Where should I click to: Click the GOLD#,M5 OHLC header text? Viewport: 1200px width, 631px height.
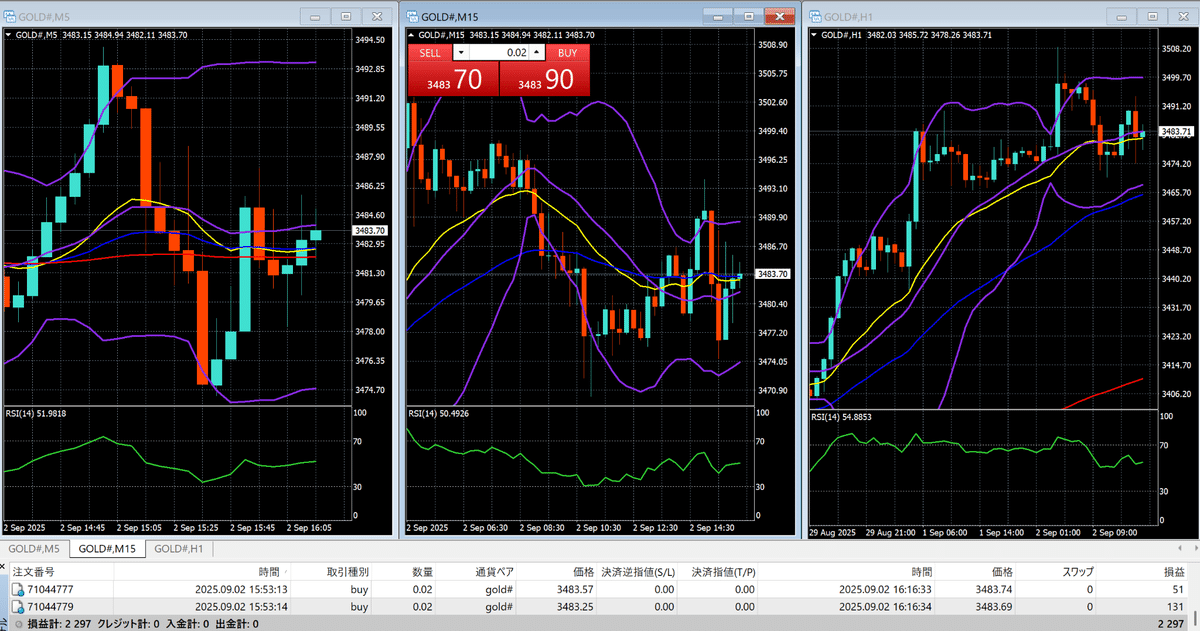100,35
